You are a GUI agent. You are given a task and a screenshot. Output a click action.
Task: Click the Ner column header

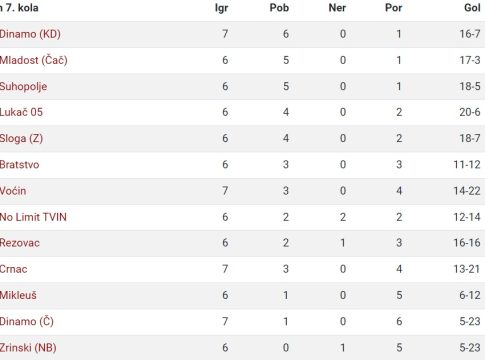337,8
